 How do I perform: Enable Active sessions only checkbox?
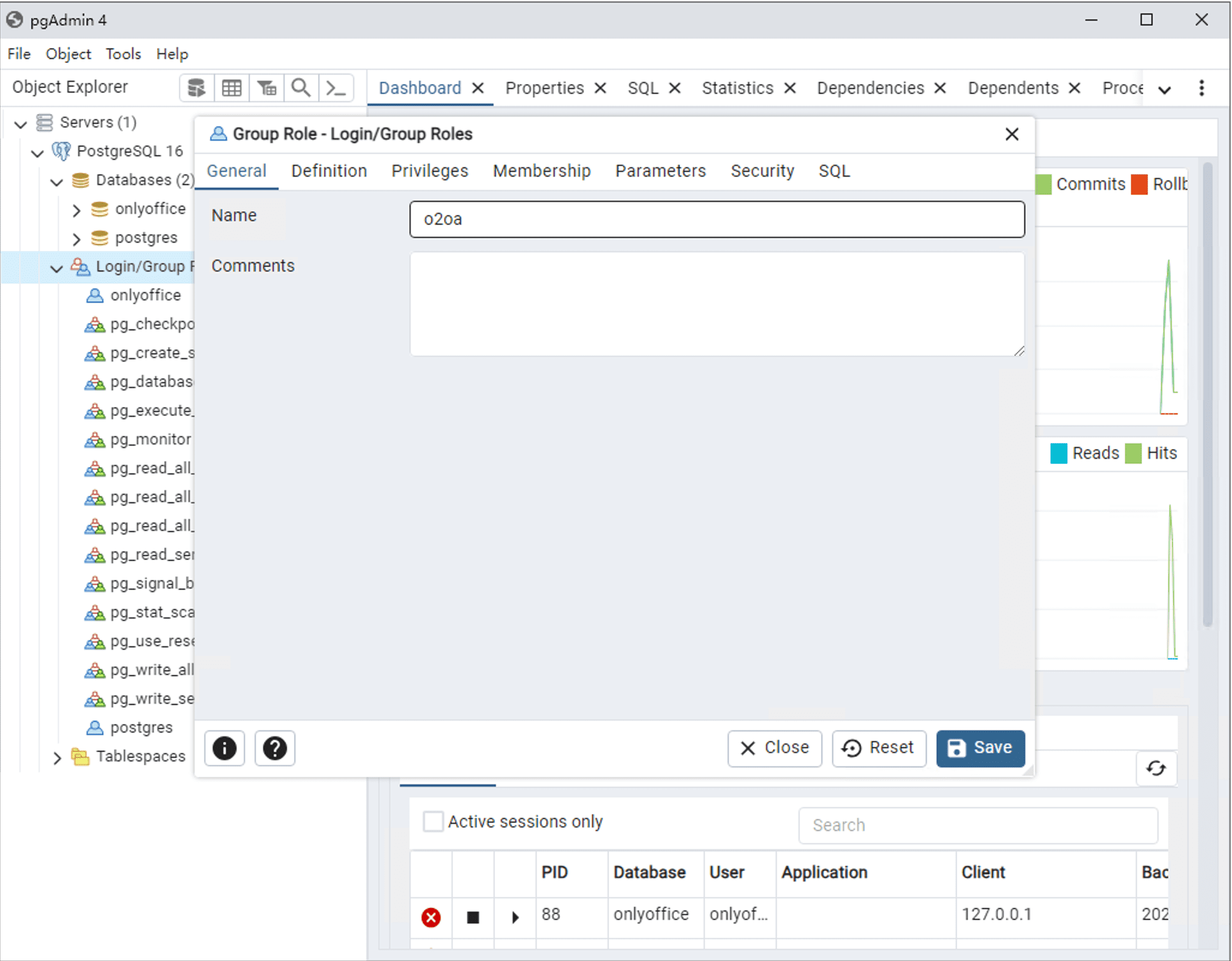433,821
